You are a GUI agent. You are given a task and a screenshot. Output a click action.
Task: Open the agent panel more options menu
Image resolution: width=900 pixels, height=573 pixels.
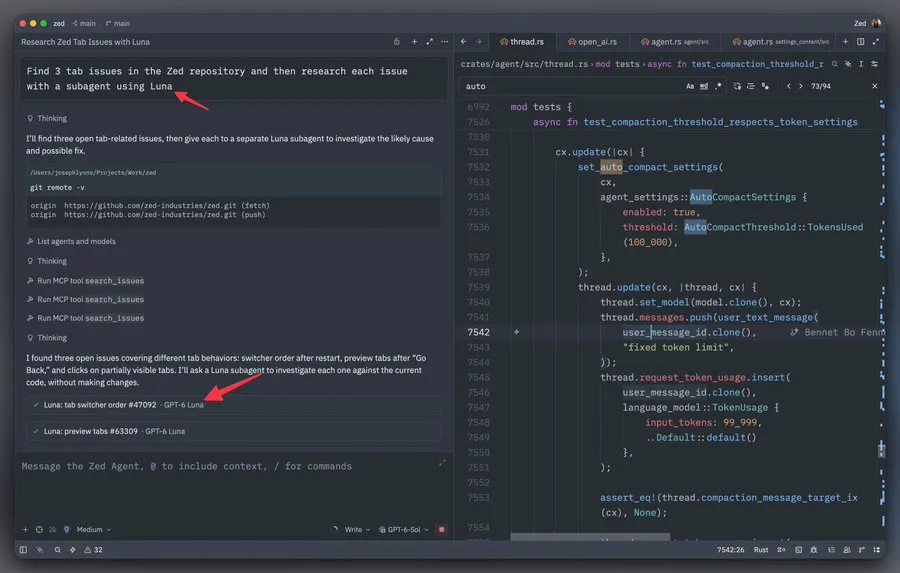coord(445,42)
